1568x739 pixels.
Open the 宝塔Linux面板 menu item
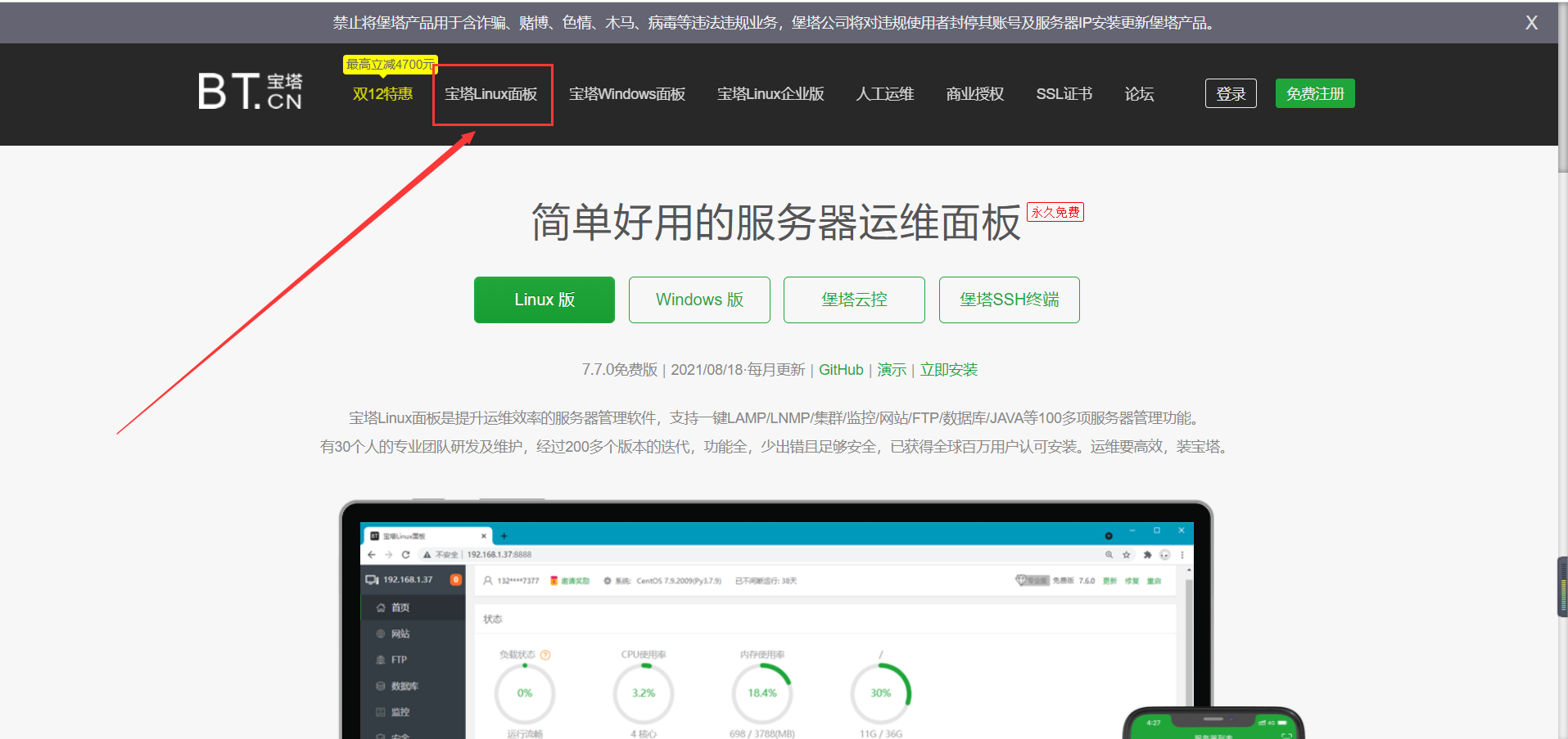click(491, 94)
